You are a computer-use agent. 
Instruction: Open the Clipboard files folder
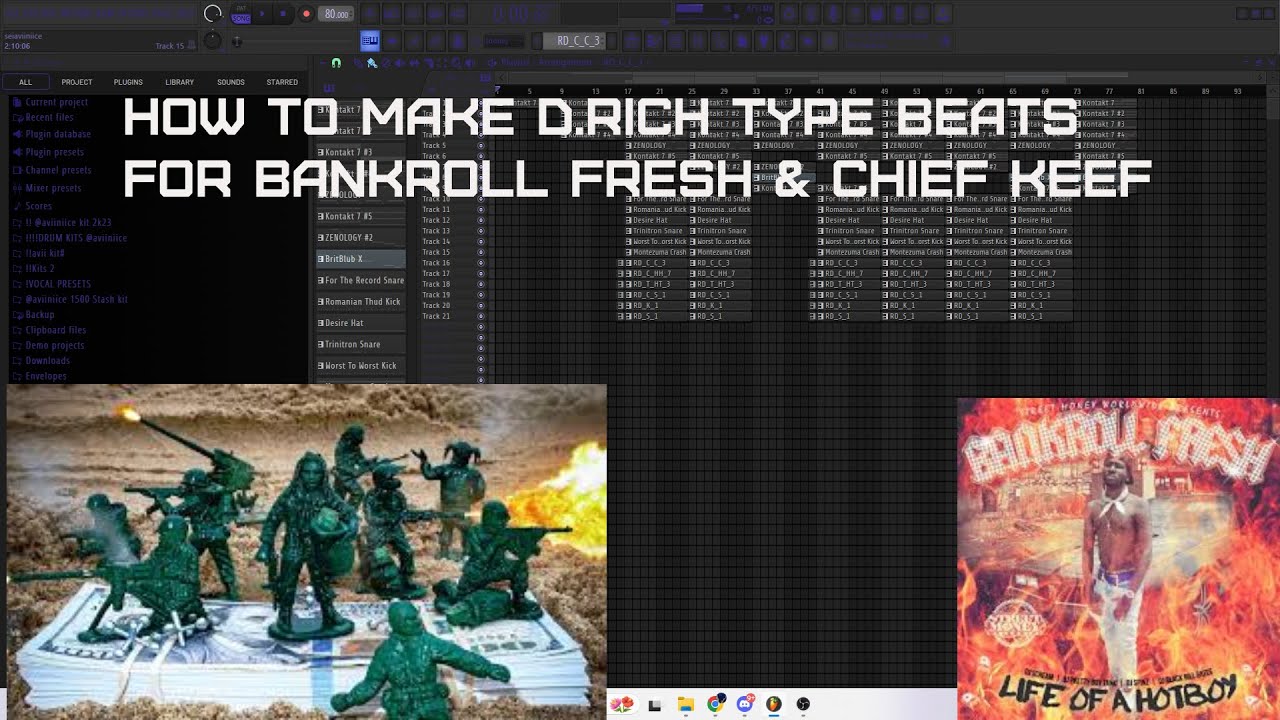click(x=50, y=330)
